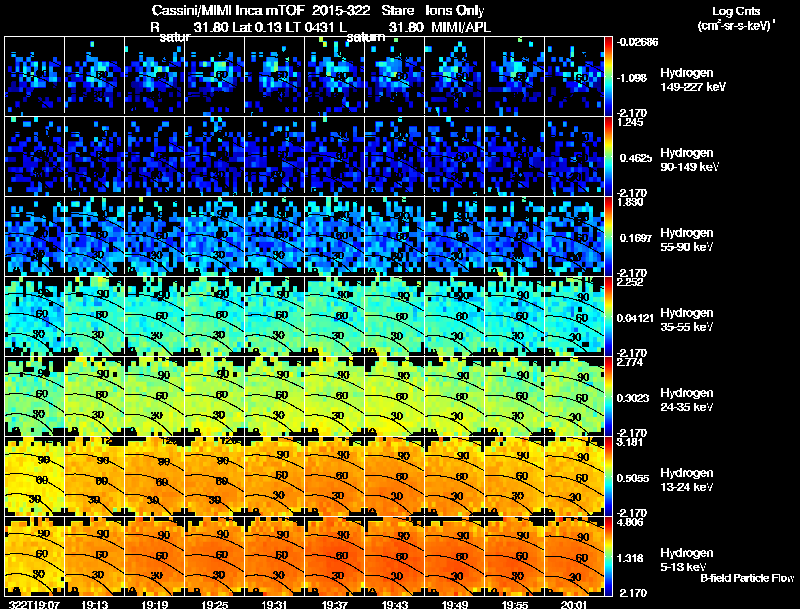Click the 19:49 time label

point(455,604)
